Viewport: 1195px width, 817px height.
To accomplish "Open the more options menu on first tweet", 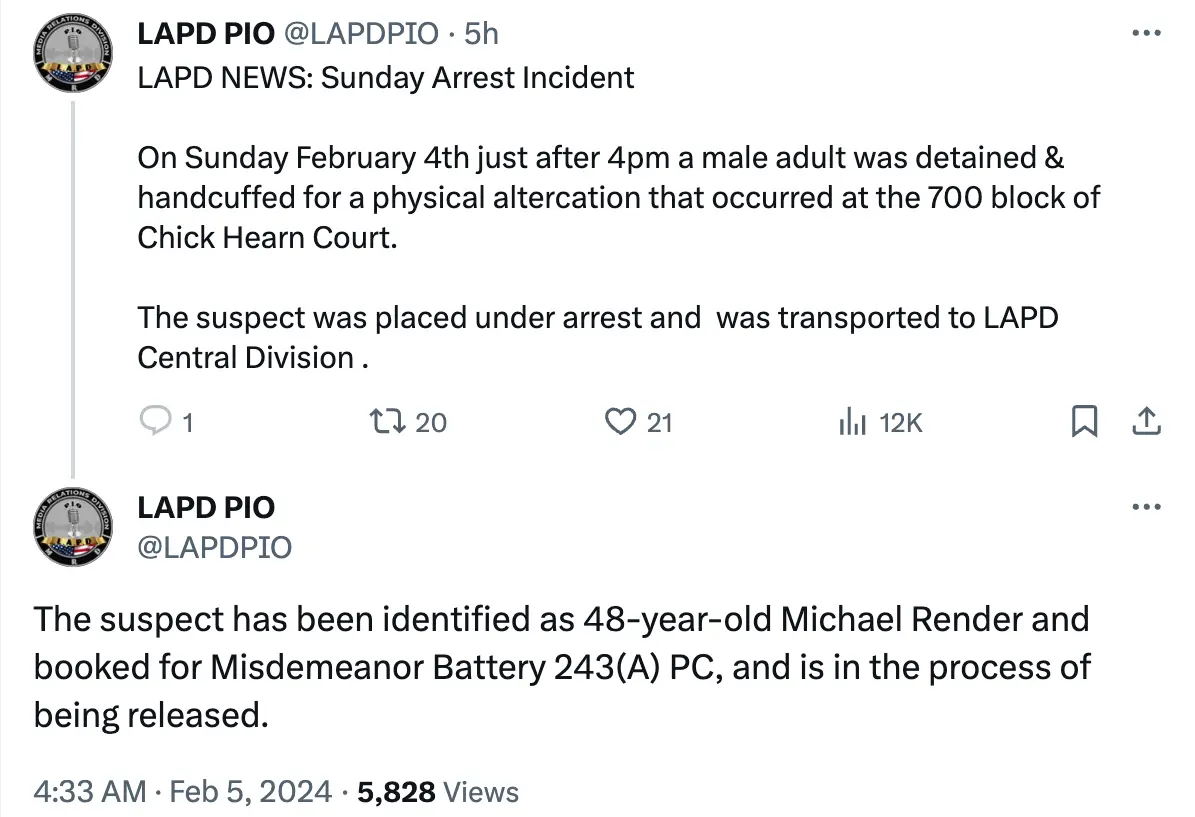I will pos(1145,33).
